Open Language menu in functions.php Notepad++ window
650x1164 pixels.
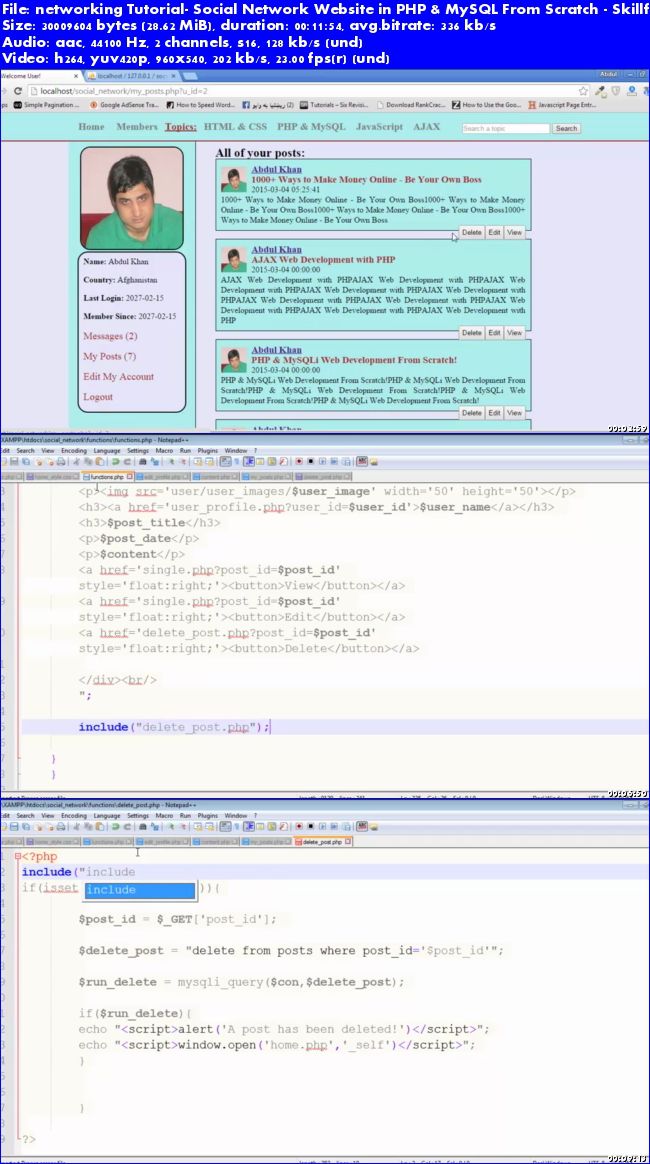point(107,451)
